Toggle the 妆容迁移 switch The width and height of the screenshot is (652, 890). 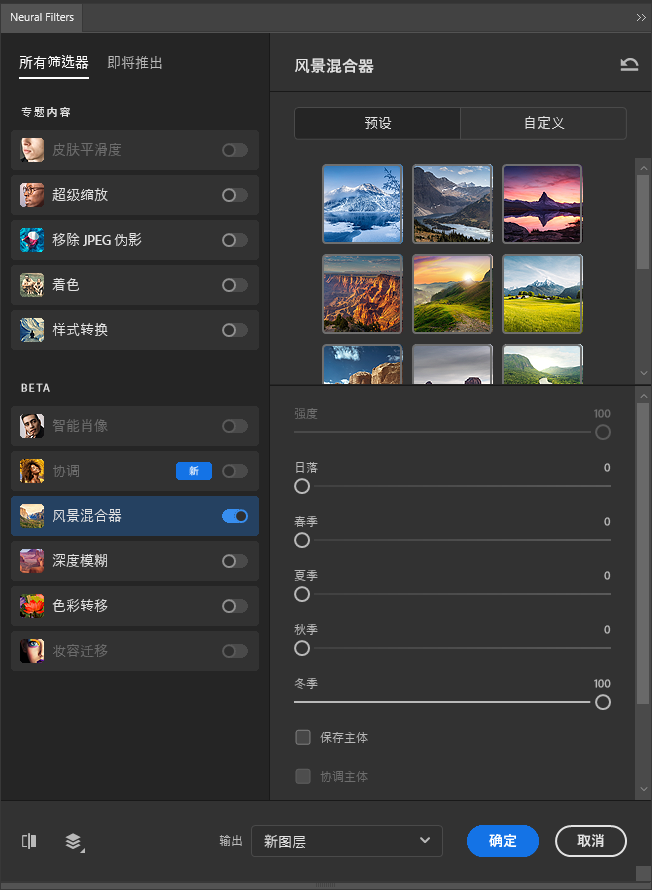point(234,651)
